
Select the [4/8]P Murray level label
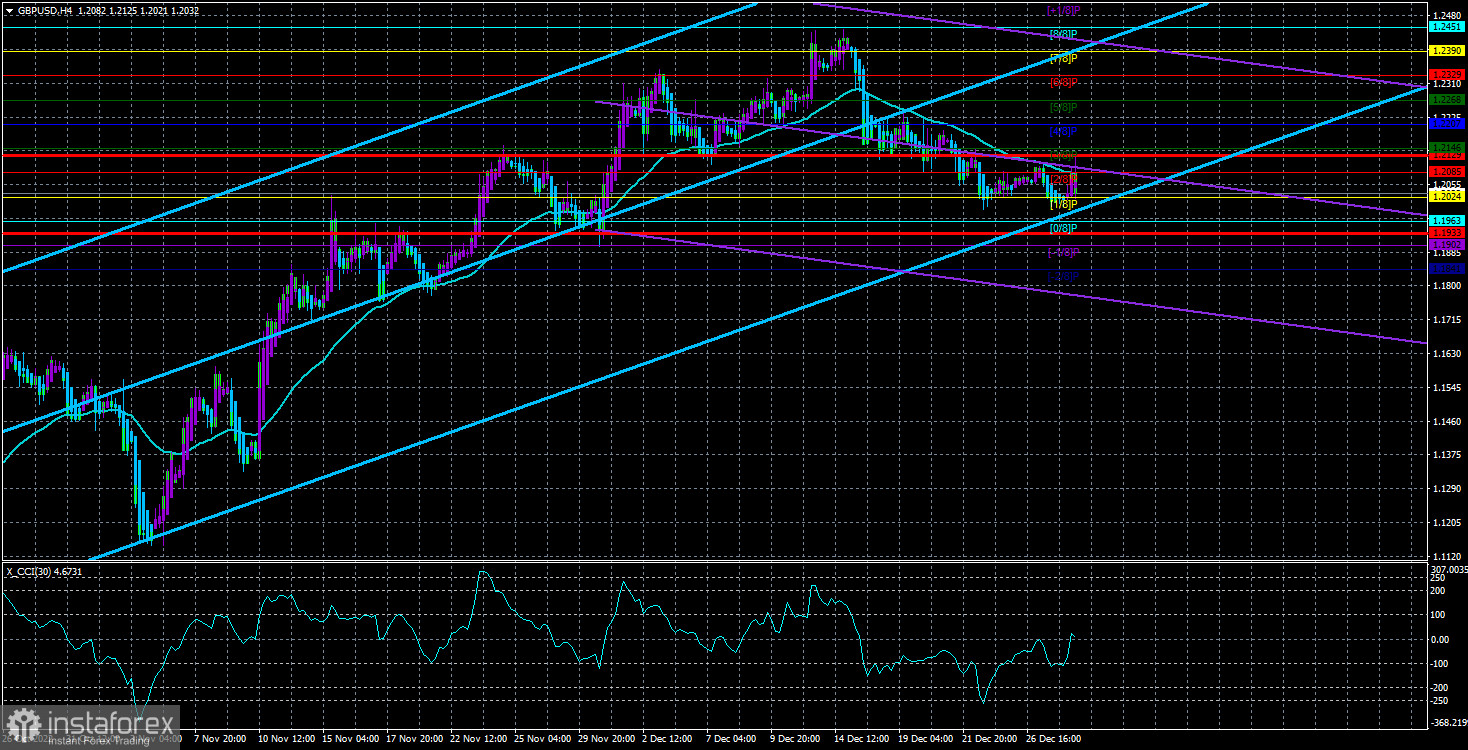1063,131
